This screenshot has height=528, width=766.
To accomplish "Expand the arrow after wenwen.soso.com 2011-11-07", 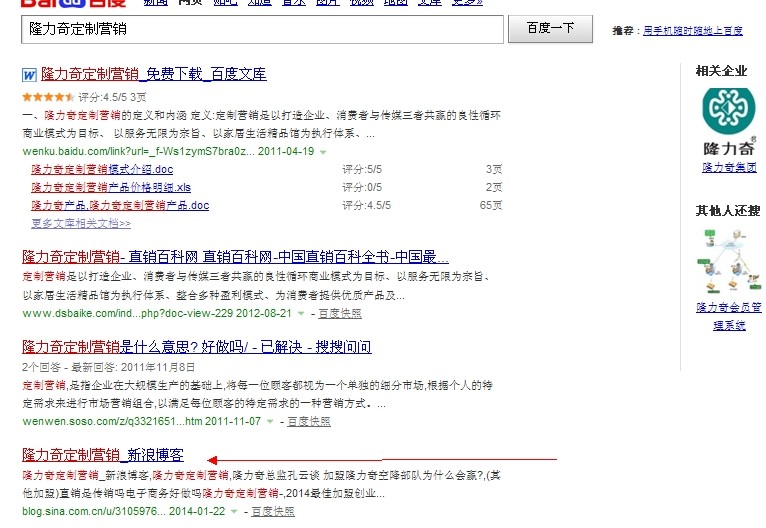I will click(x=270, y=422).
